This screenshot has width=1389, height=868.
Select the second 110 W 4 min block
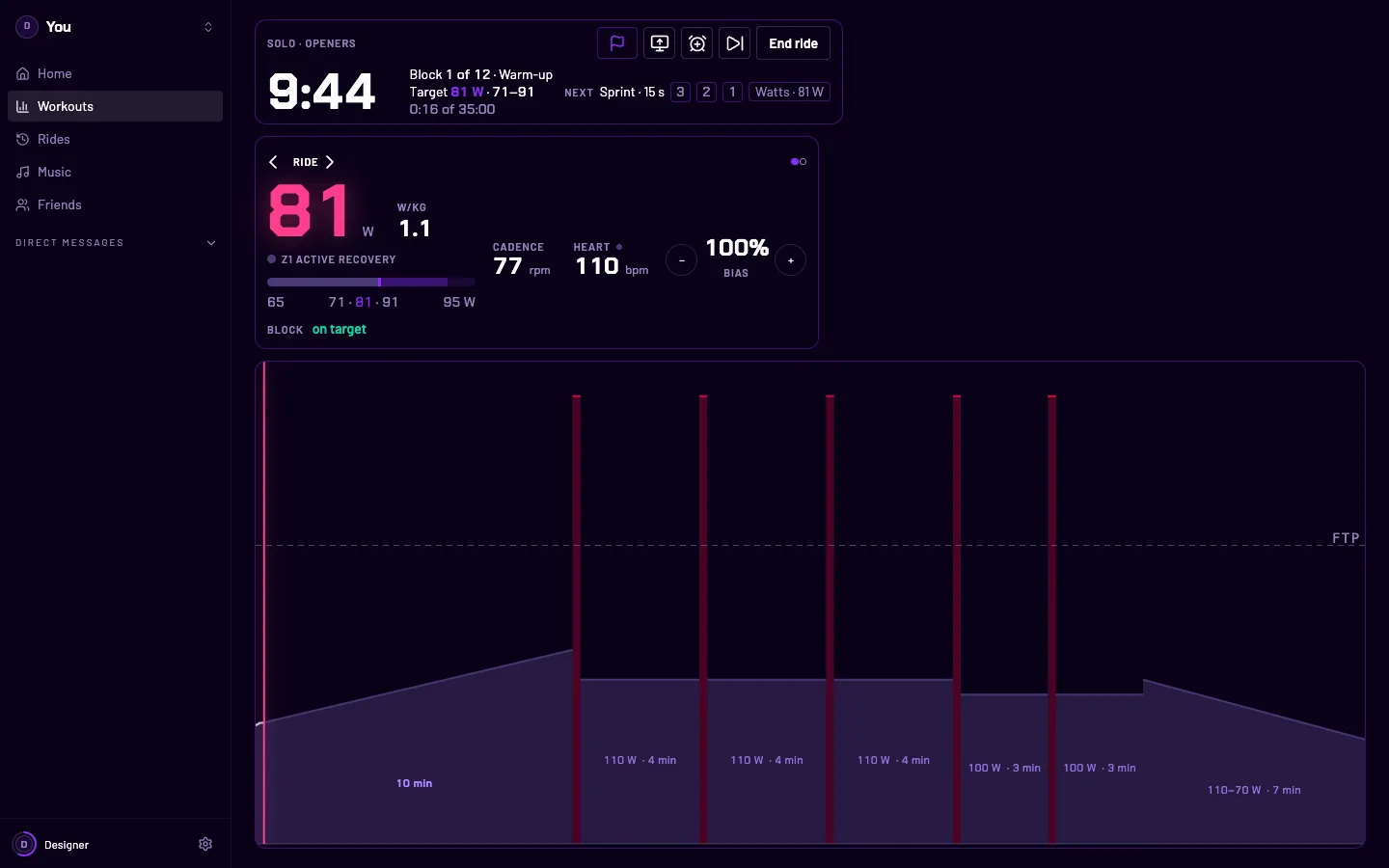pyautogui.click(x=767, y=761)
